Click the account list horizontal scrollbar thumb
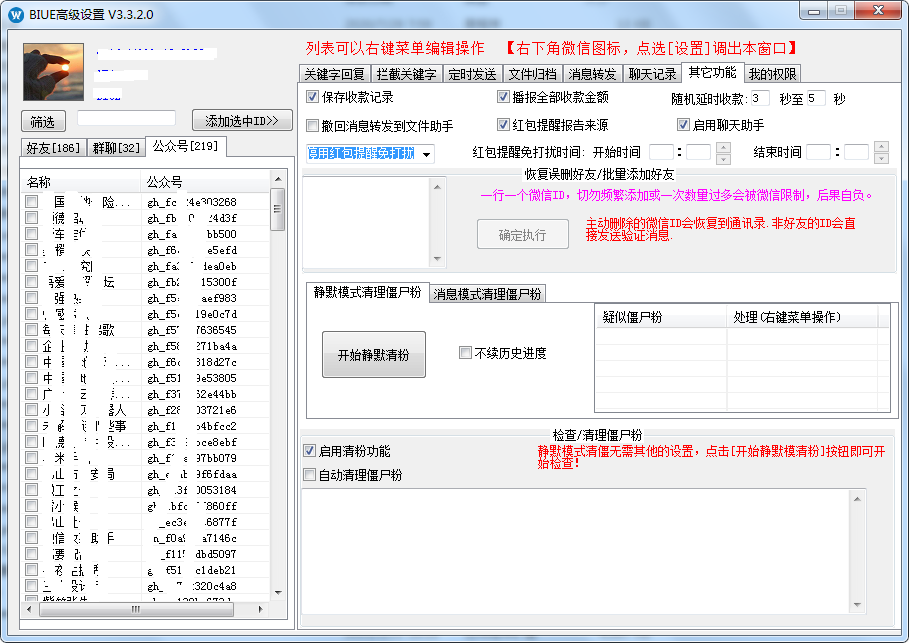909x643 pixels. [136, 609]
